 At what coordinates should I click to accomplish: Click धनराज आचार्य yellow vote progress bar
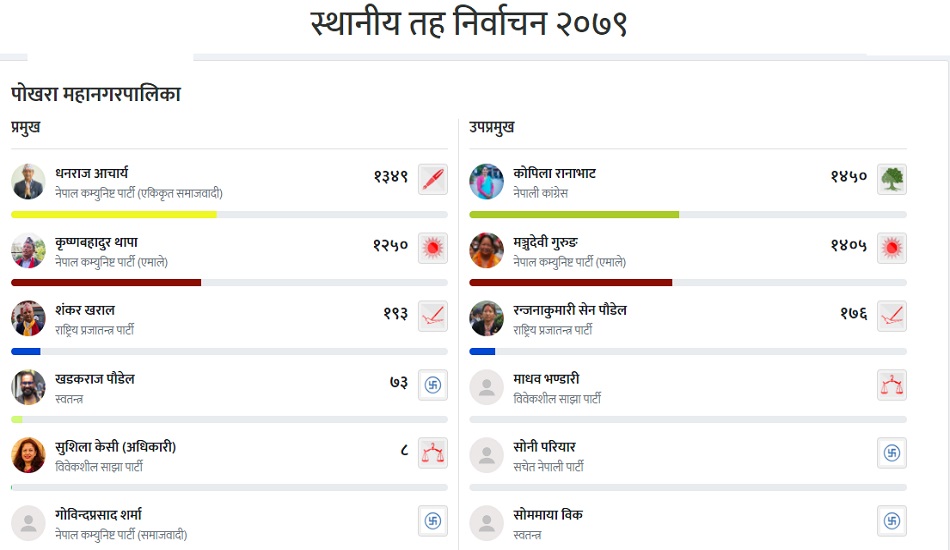click(113, 214)
